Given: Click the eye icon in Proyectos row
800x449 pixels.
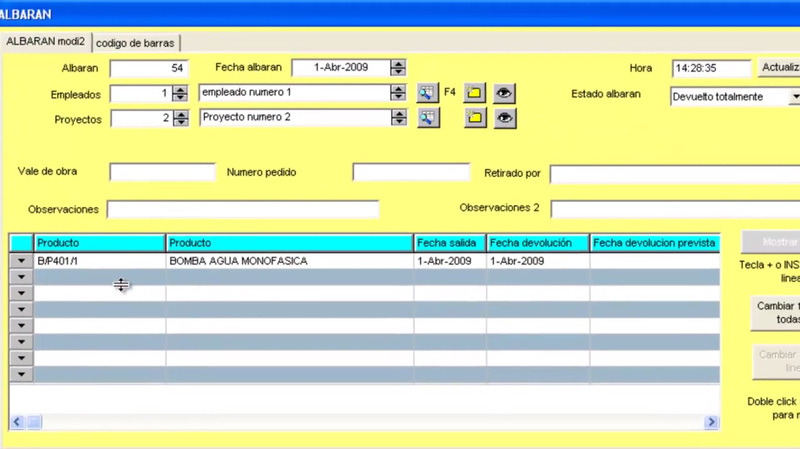Looking at the screenshot, I should 505,118.
